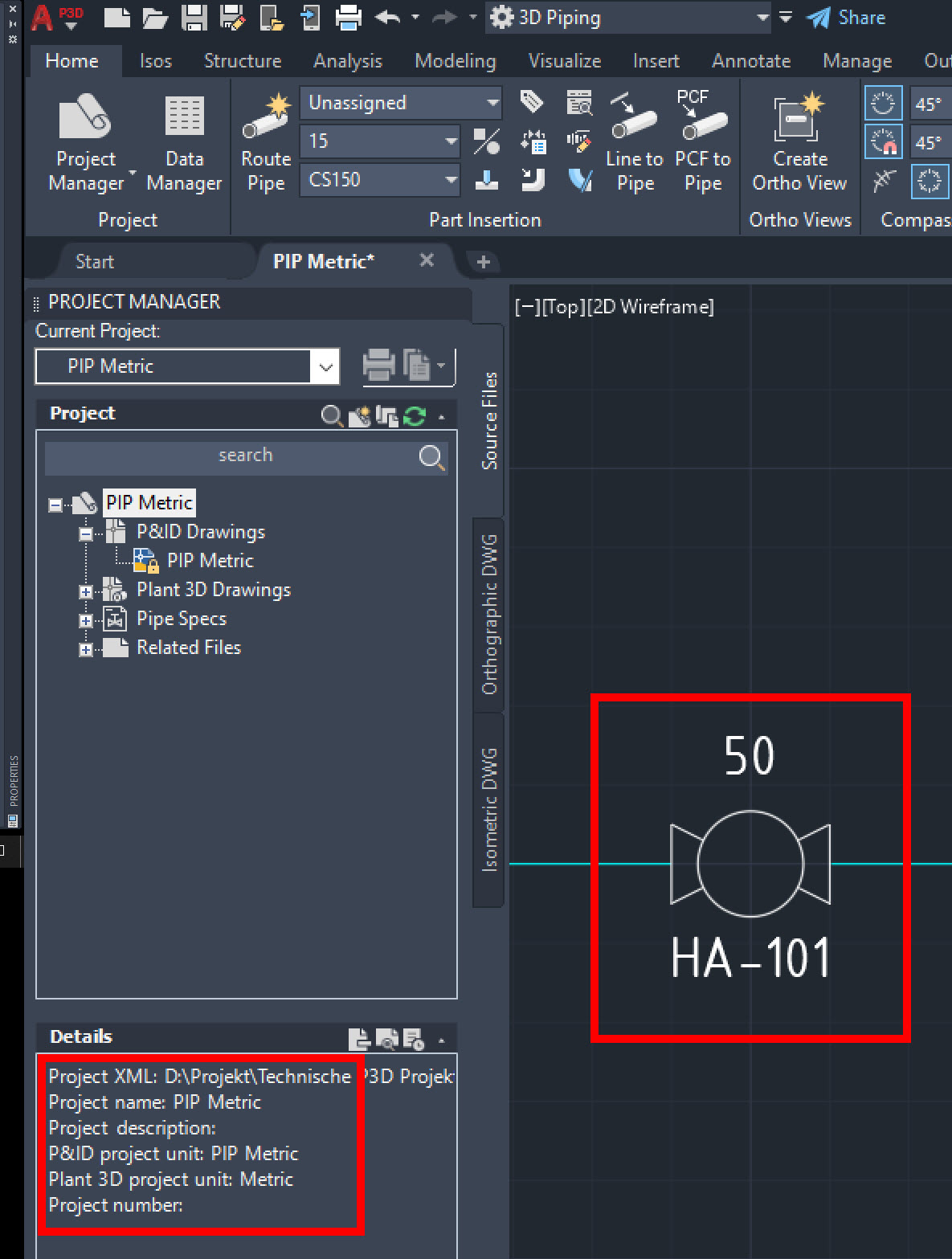Switch to the Manage ribbon tab

pos(856,61)
